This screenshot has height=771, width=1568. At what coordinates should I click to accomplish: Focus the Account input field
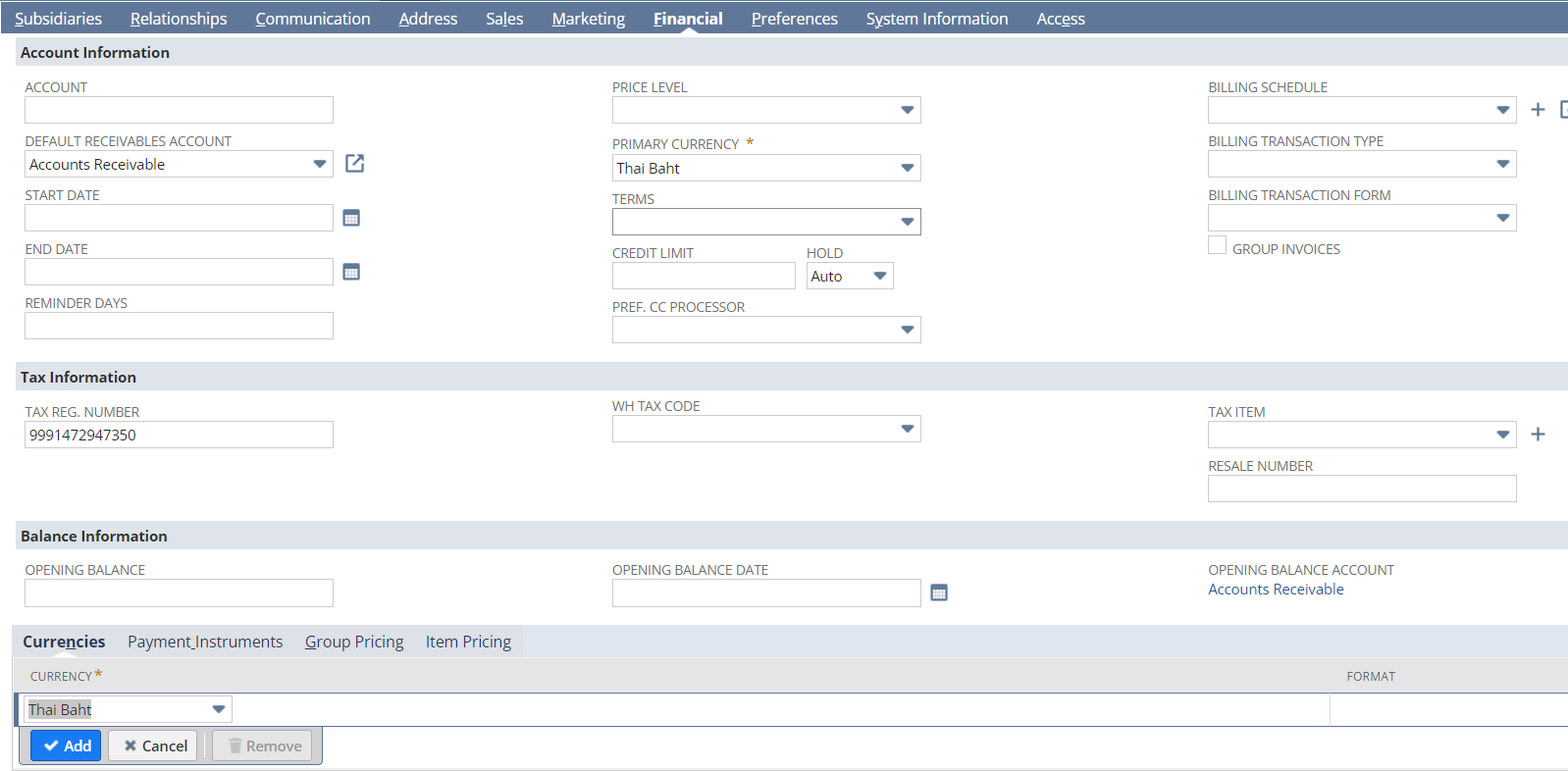[x=179, y=110]
